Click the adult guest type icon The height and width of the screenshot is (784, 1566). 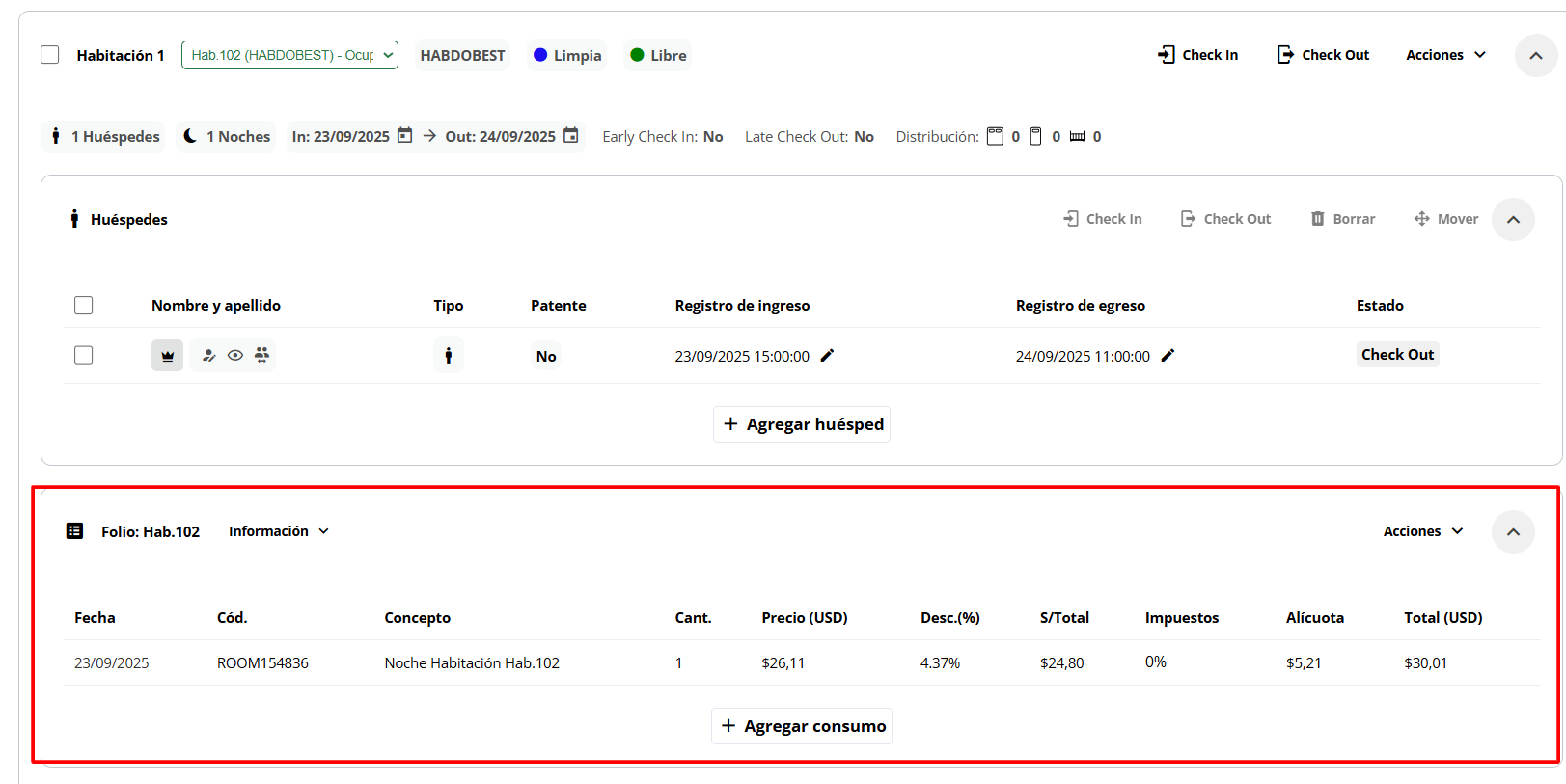click(x=448, y=356)
